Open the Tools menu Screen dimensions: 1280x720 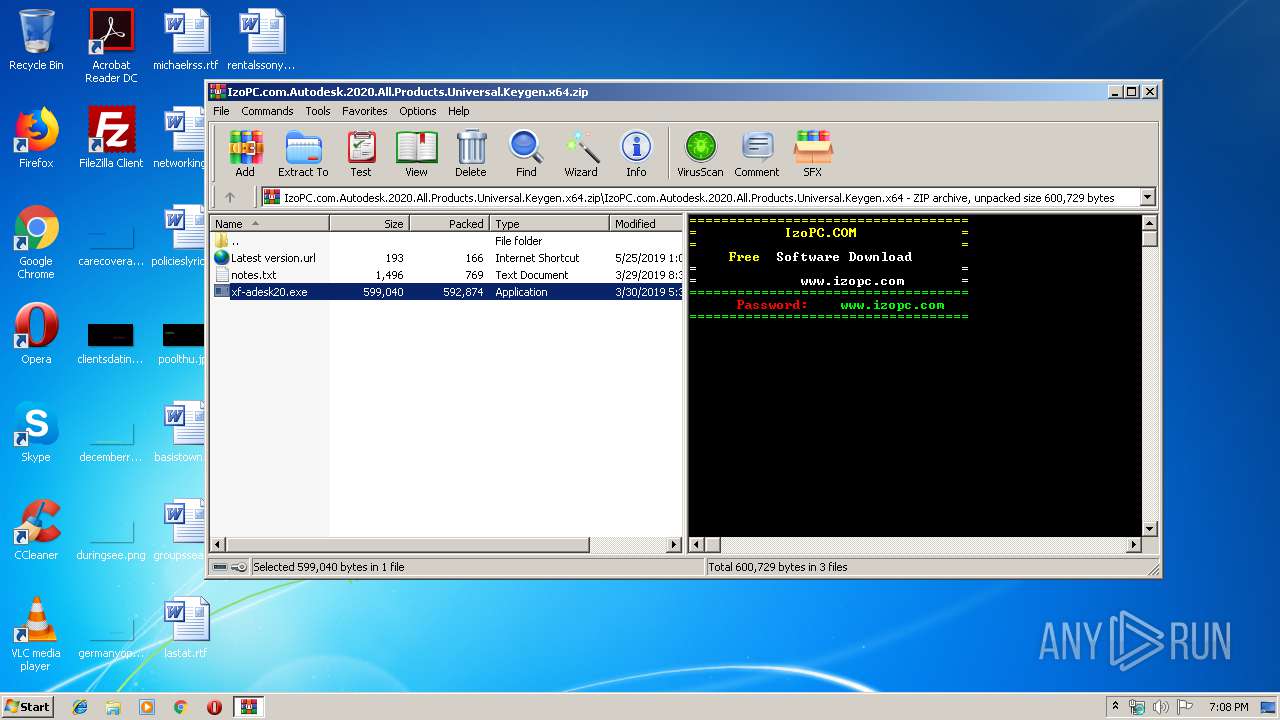318,111
